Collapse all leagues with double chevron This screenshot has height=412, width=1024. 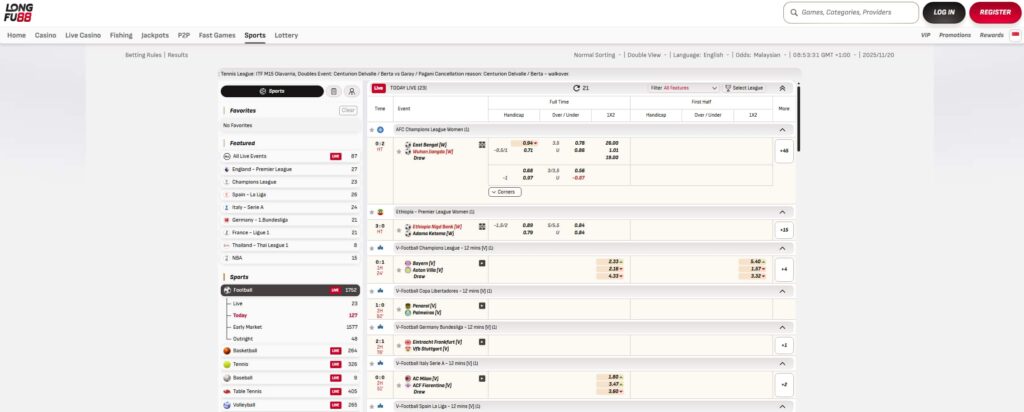point(782,87)
